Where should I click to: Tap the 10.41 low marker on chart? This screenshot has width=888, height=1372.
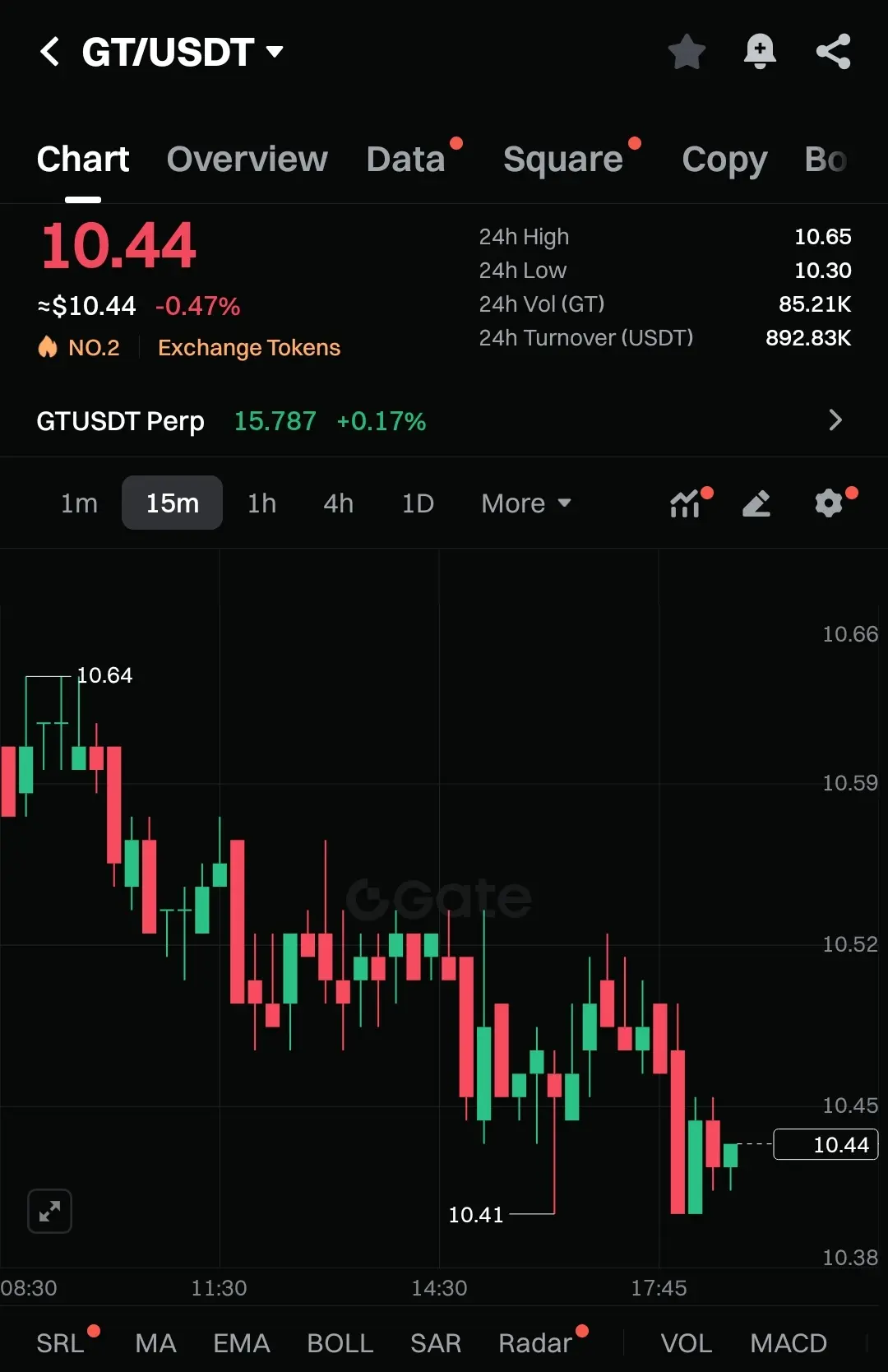(475, 1215)
